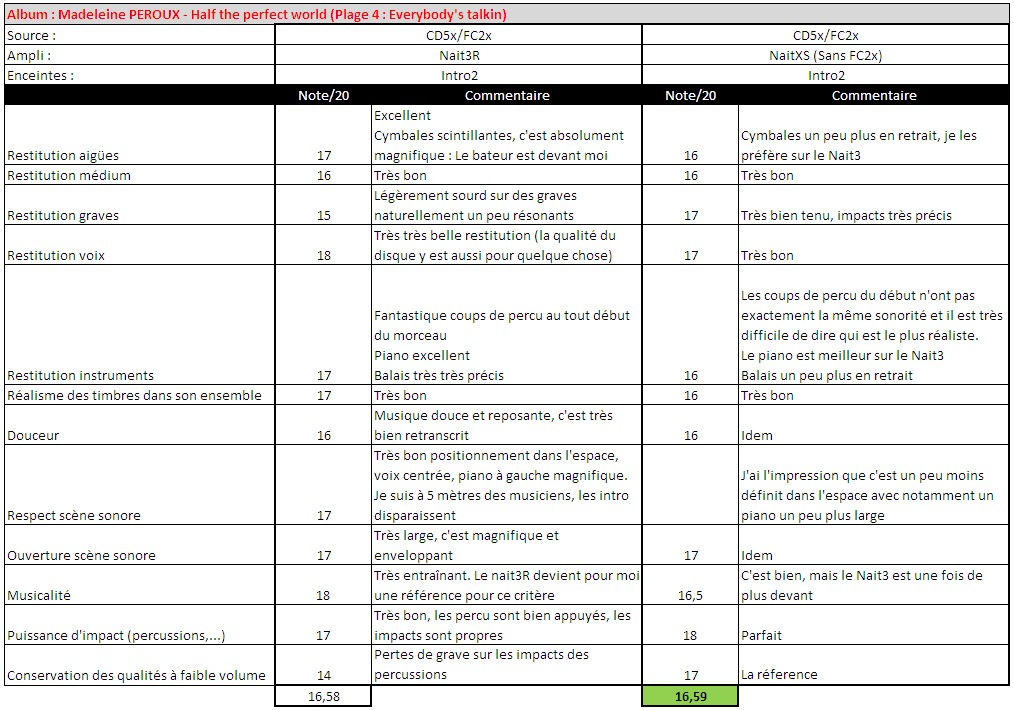
Task: Click the 'Très entraînant' Musicalité comment
Action: pos(506,585)
